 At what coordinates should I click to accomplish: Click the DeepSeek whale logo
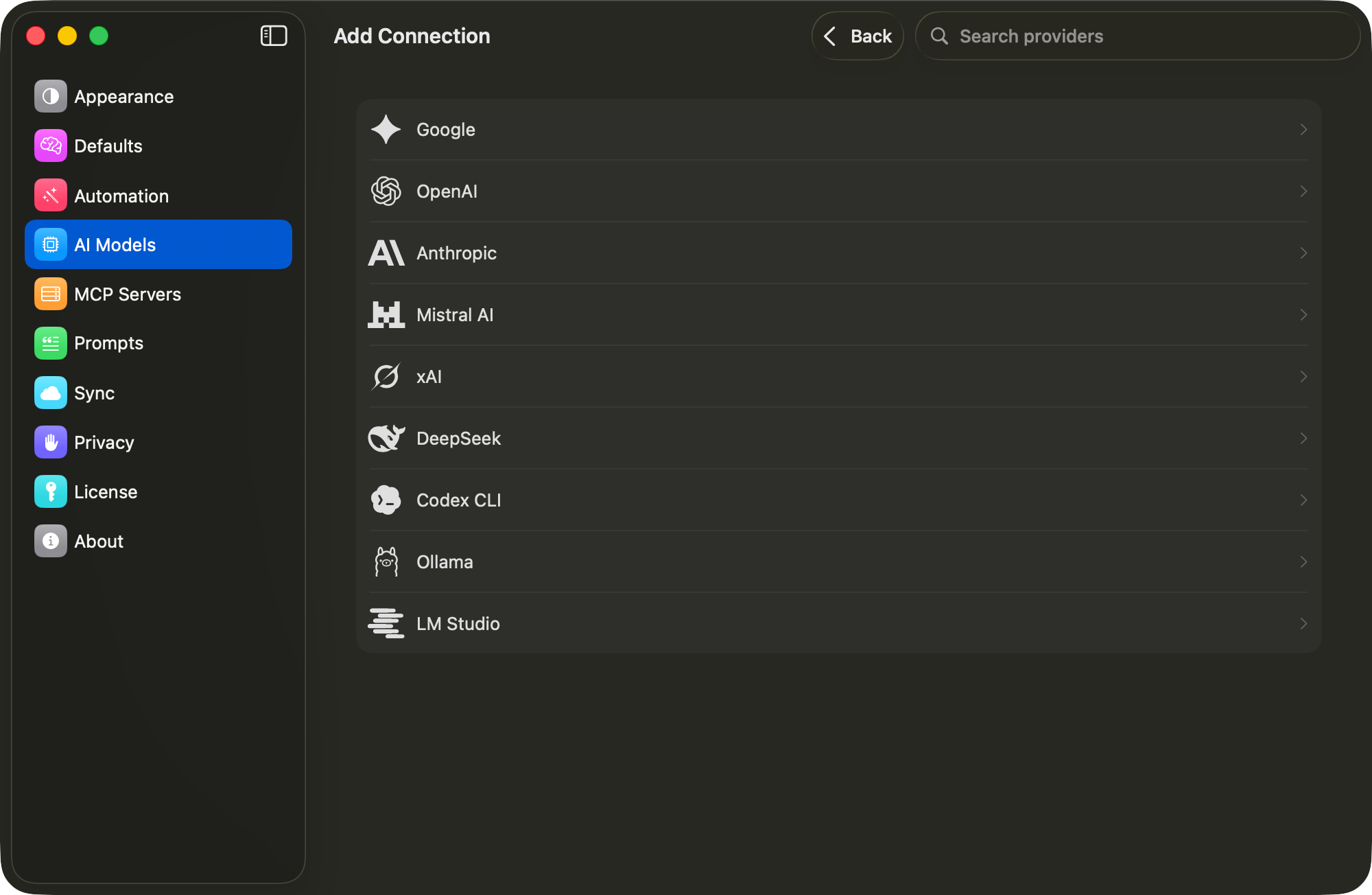pyautogui.click(x=386, y=438)
